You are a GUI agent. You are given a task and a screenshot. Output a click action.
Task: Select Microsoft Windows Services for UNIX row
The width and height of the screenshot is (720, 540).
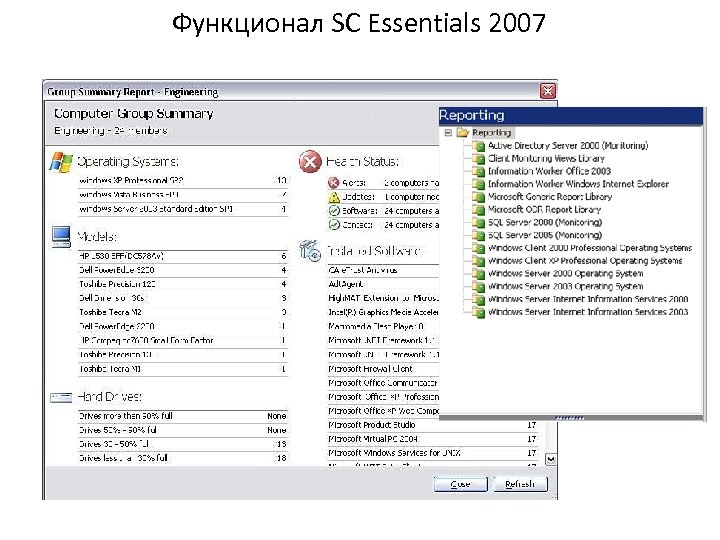pyautogui.click(x=433, y=453)
